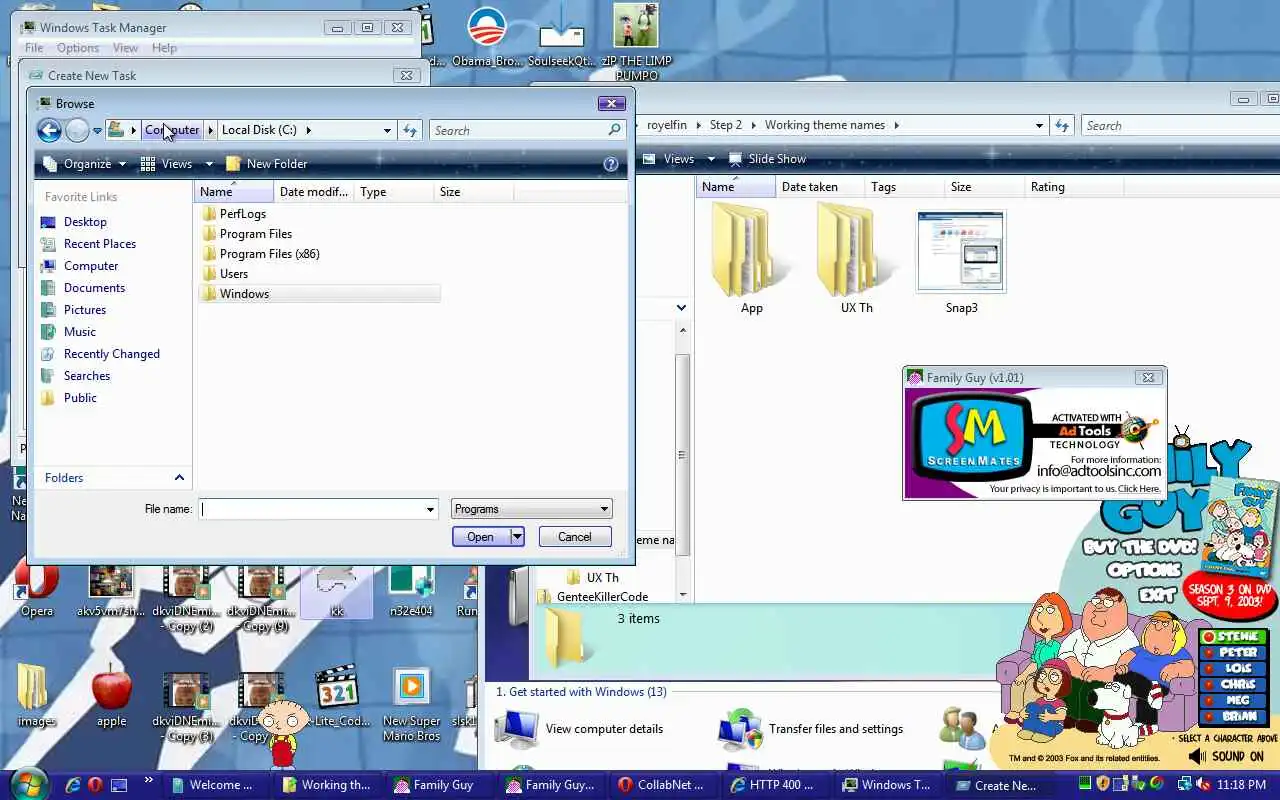Click View computer details link
This screenshot has width=1280, height=800.
pyautogui.click(x=604, y=729)
